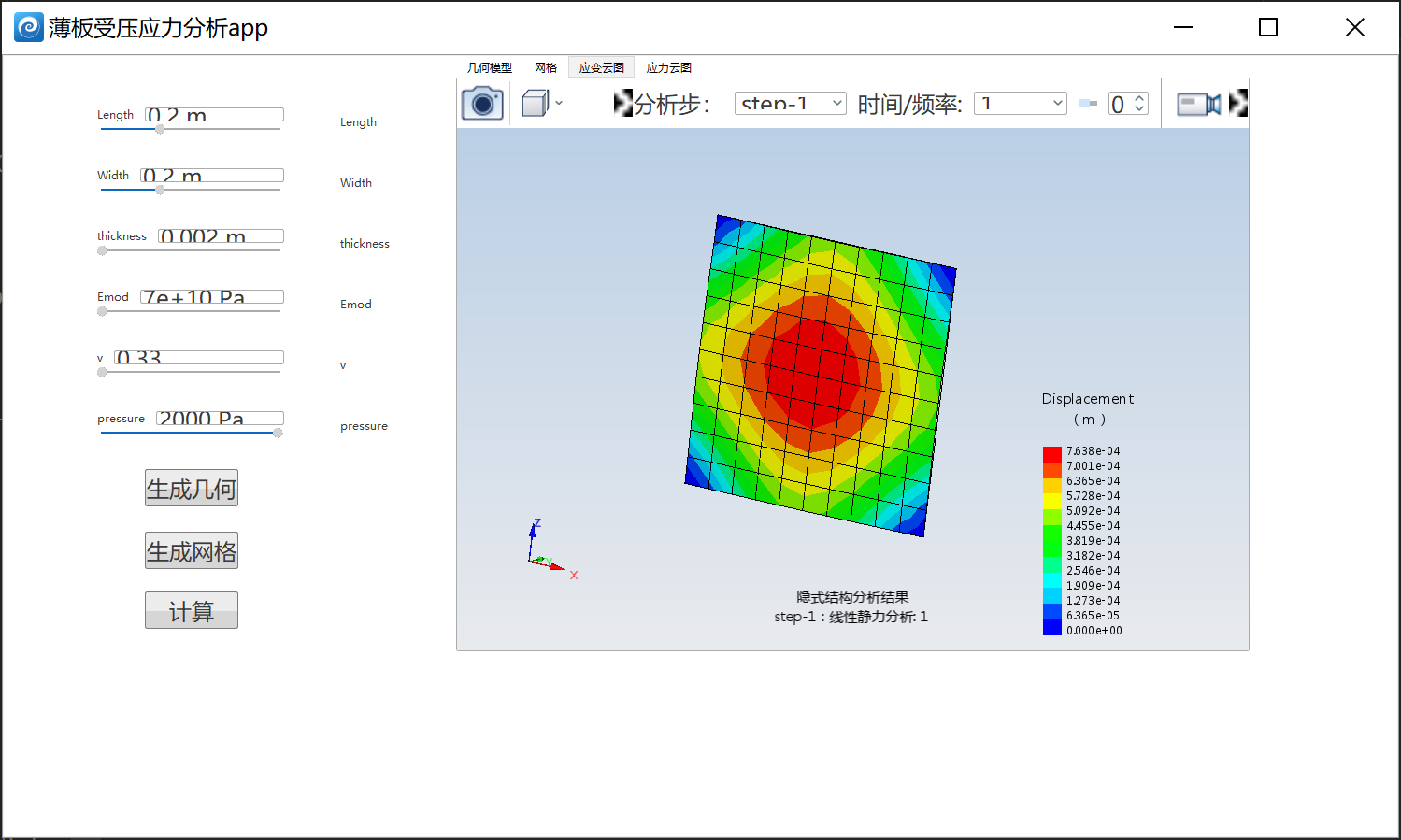The width and height of the screenshot is (1401, 840).
Task: Click the Displacement legend title
Action: [1088, 399]
